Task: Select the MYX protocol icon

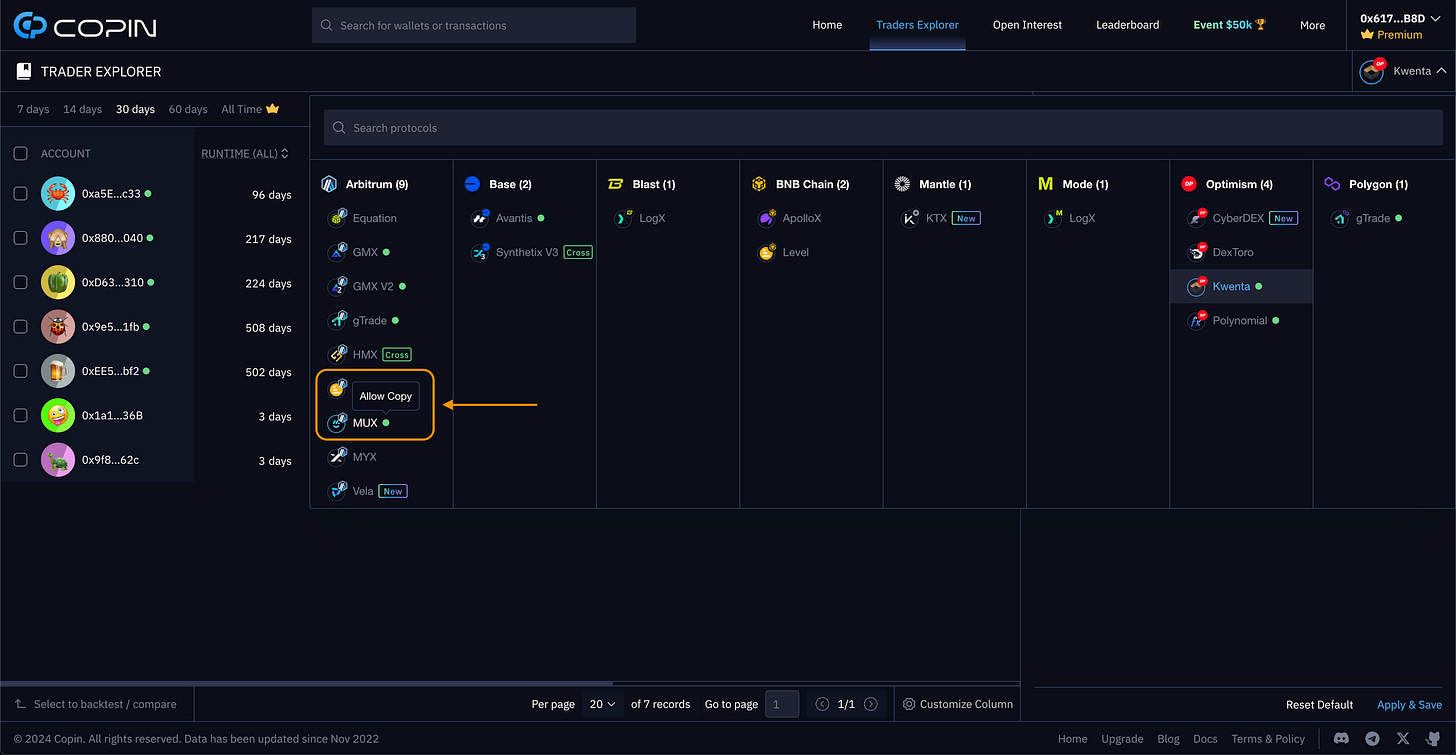Action: pos(337,457)
